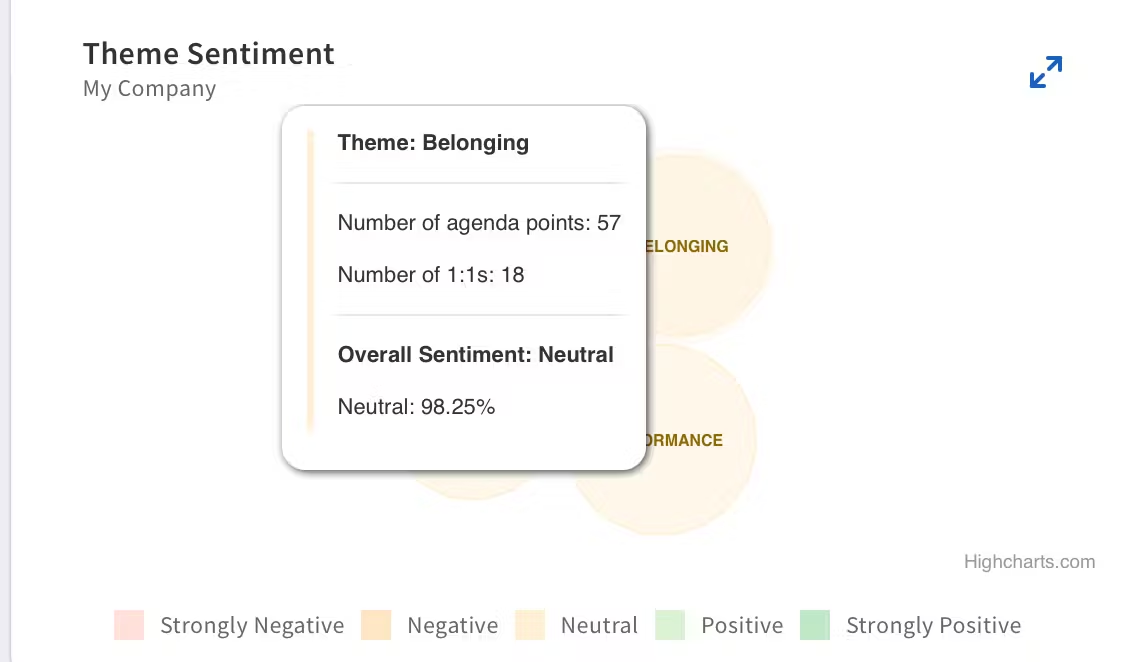Click the Strongly Negative legend color box
This screenshot has width=1126, height=662.
pyautogui.click(x=129, y=625)
